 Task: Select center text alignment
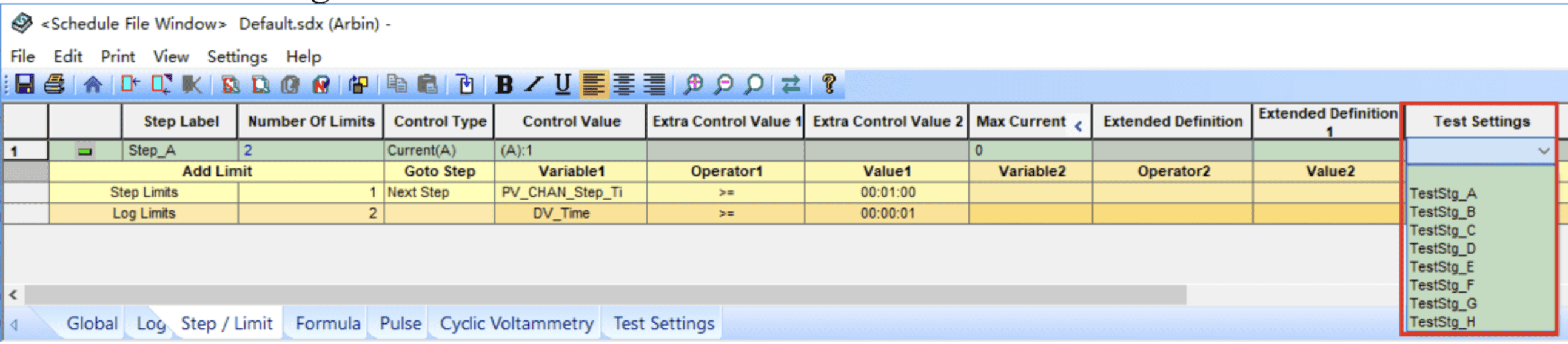pos(623,84)
